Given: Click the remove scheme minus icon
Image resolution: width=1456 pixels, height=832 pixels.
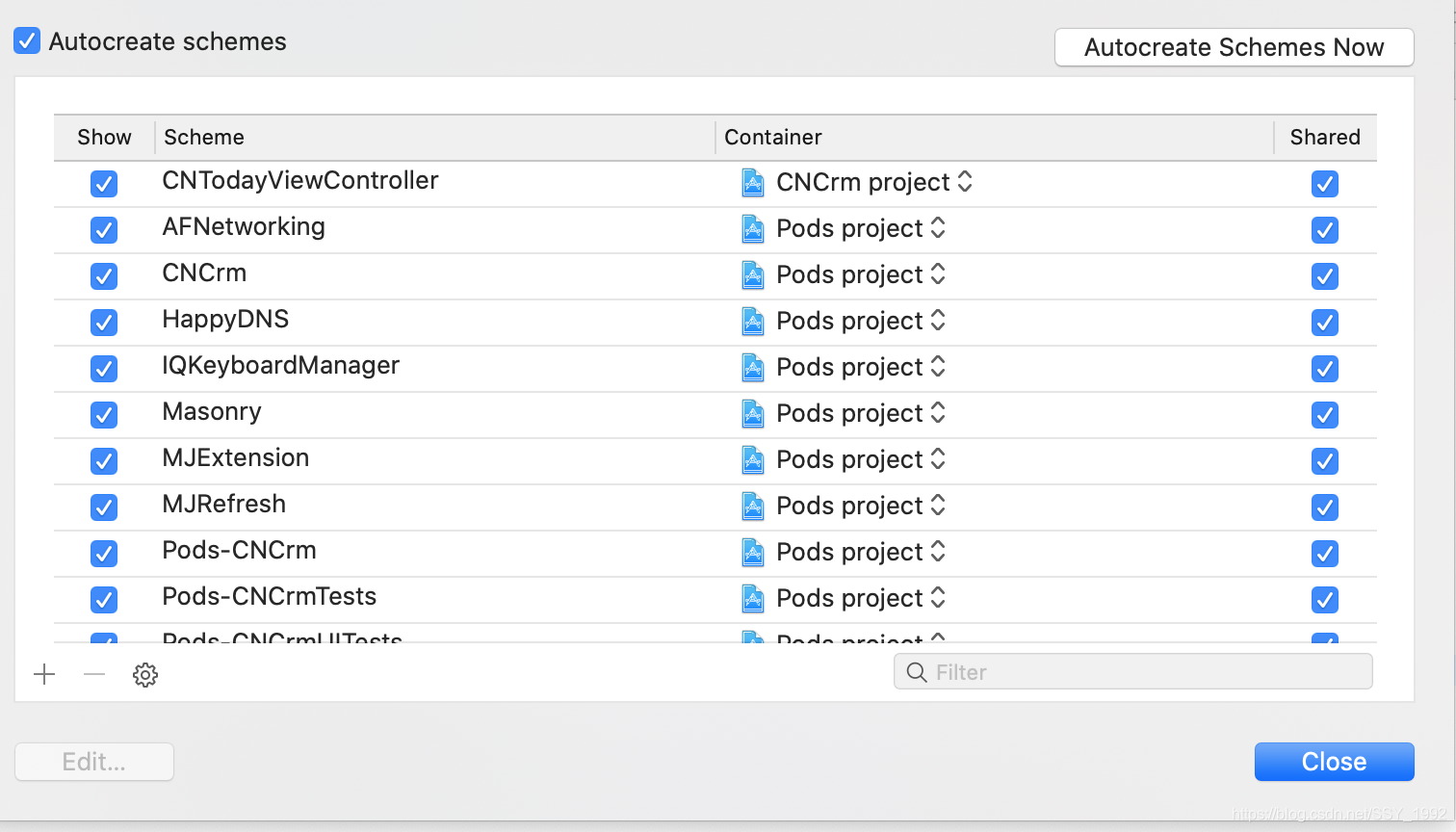Looking at the screenshot, I should (94, 674).
